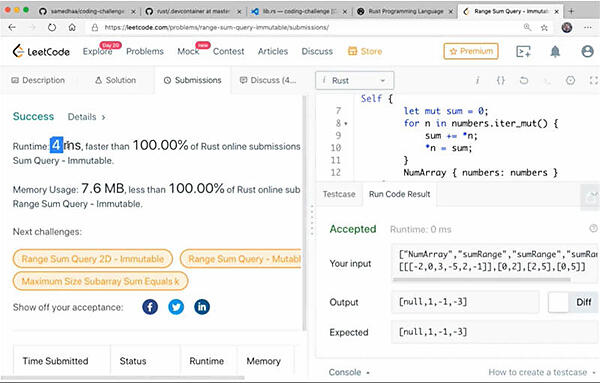Enter fullscreen editor mode icon

[593, 80]
